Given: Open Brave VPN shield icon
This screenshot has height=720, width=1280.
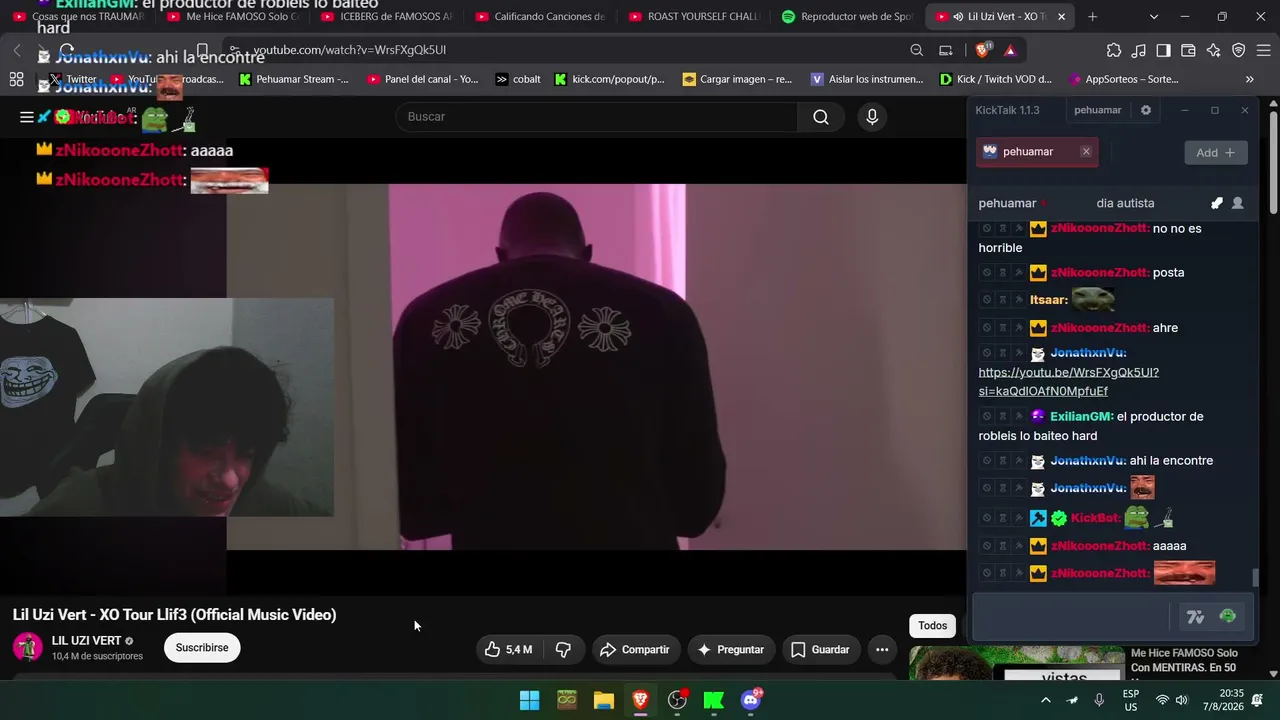Looking at the screenshot, I should (1239, 50).
